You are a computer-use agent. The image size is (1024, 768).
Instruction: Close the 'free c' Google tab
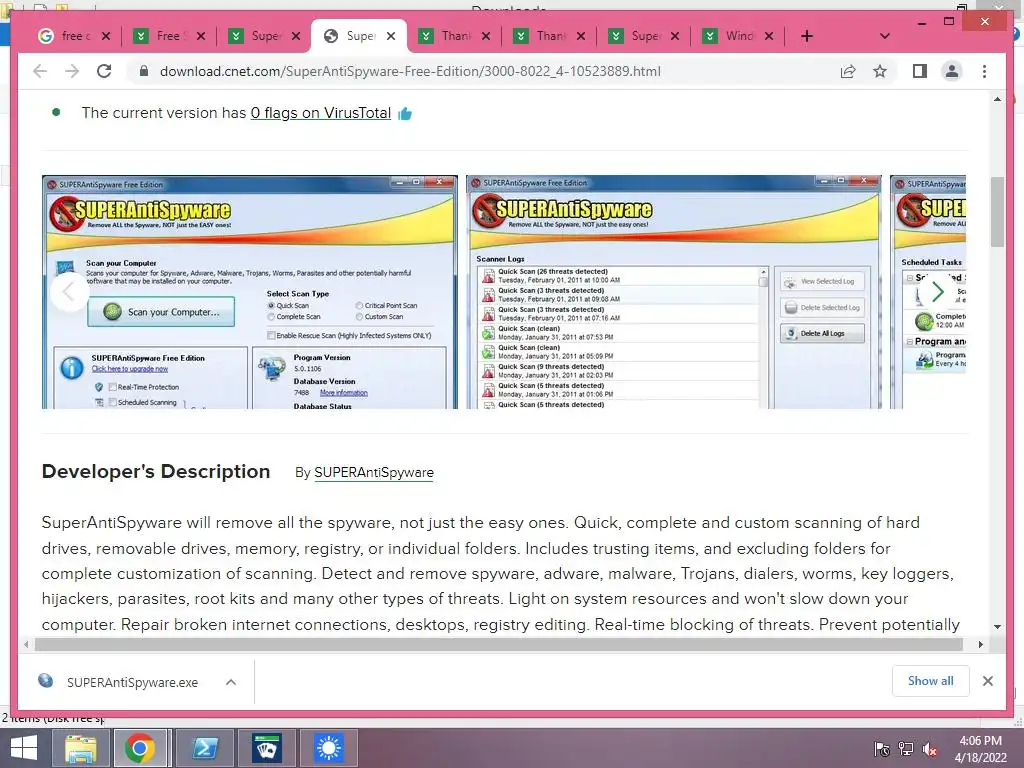(x=106, y=36)
